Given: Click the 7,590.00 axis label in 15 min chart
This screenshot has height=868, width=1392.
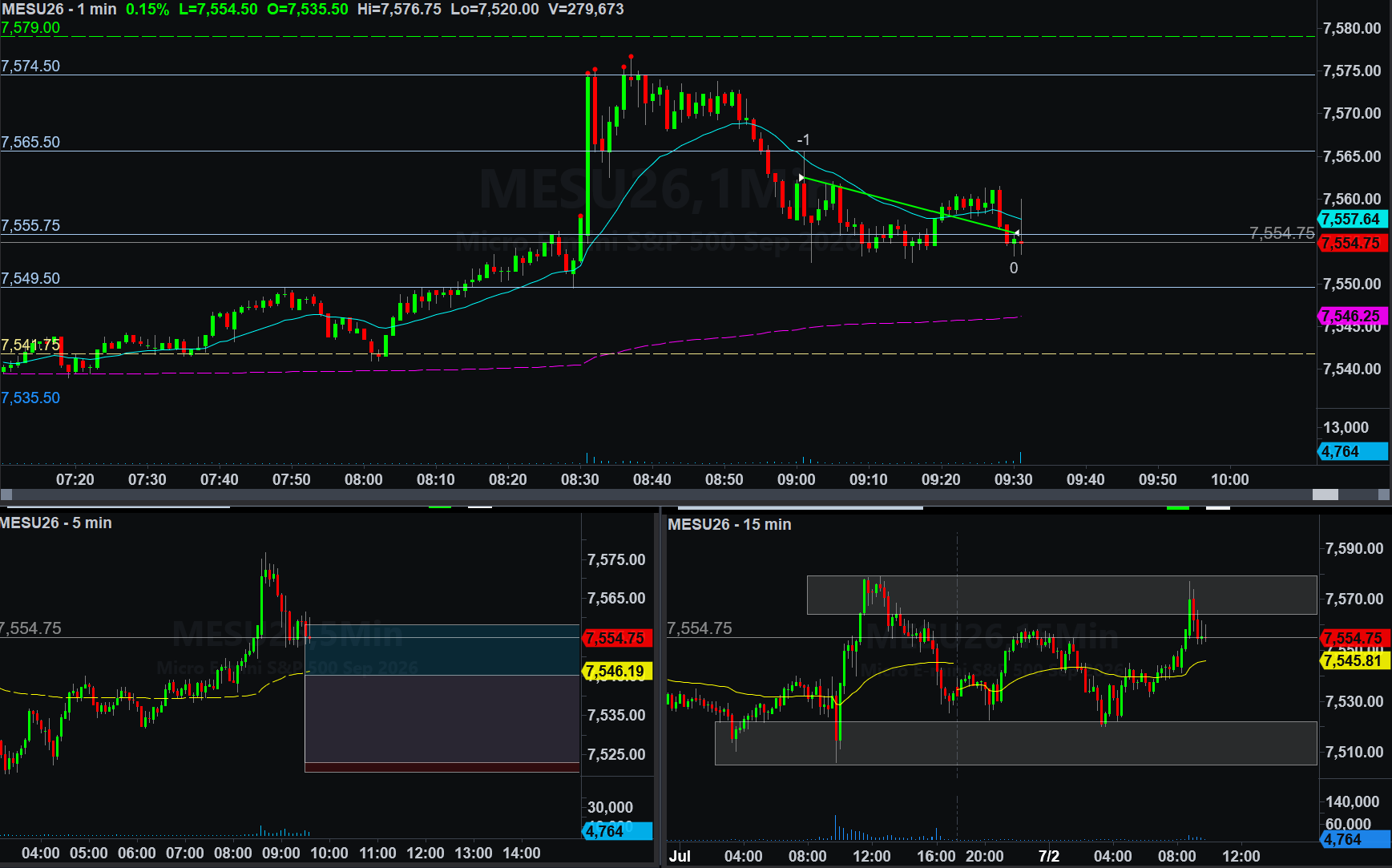Looking at the screenshot, I should coord(1354,548).
